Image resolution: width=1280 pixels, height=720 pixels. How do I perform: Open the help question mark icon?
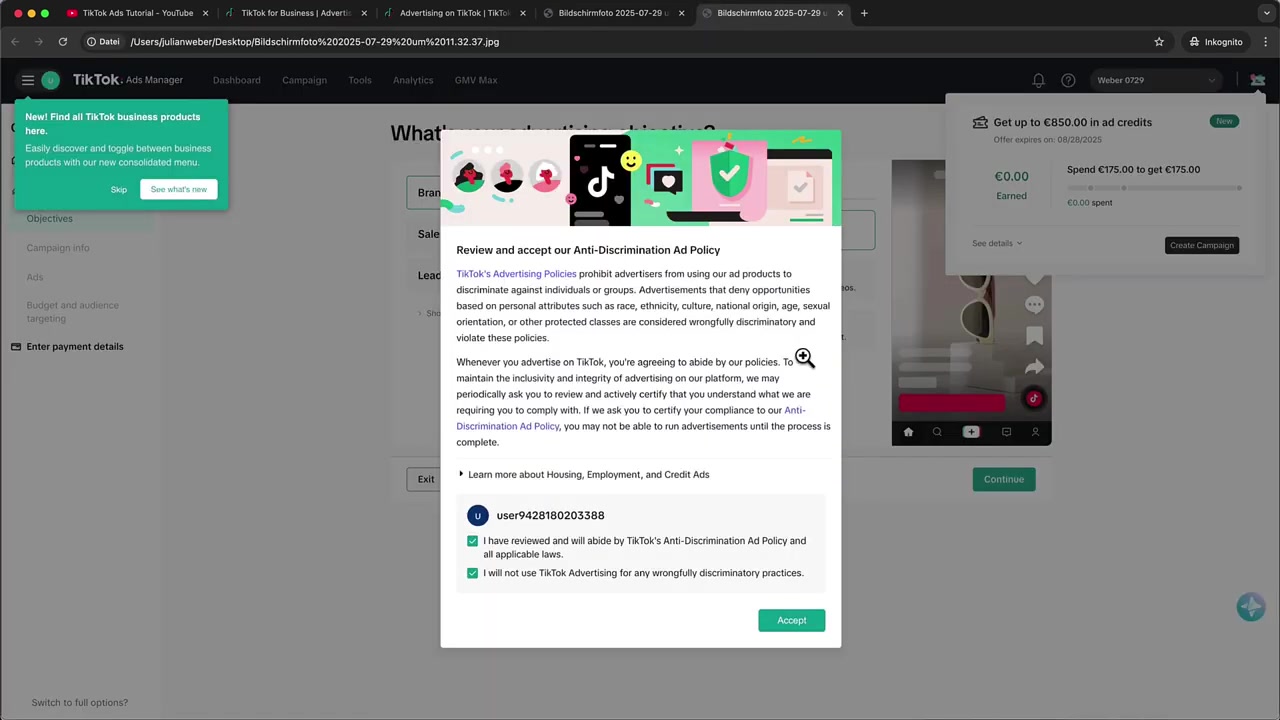(1068, 80)
